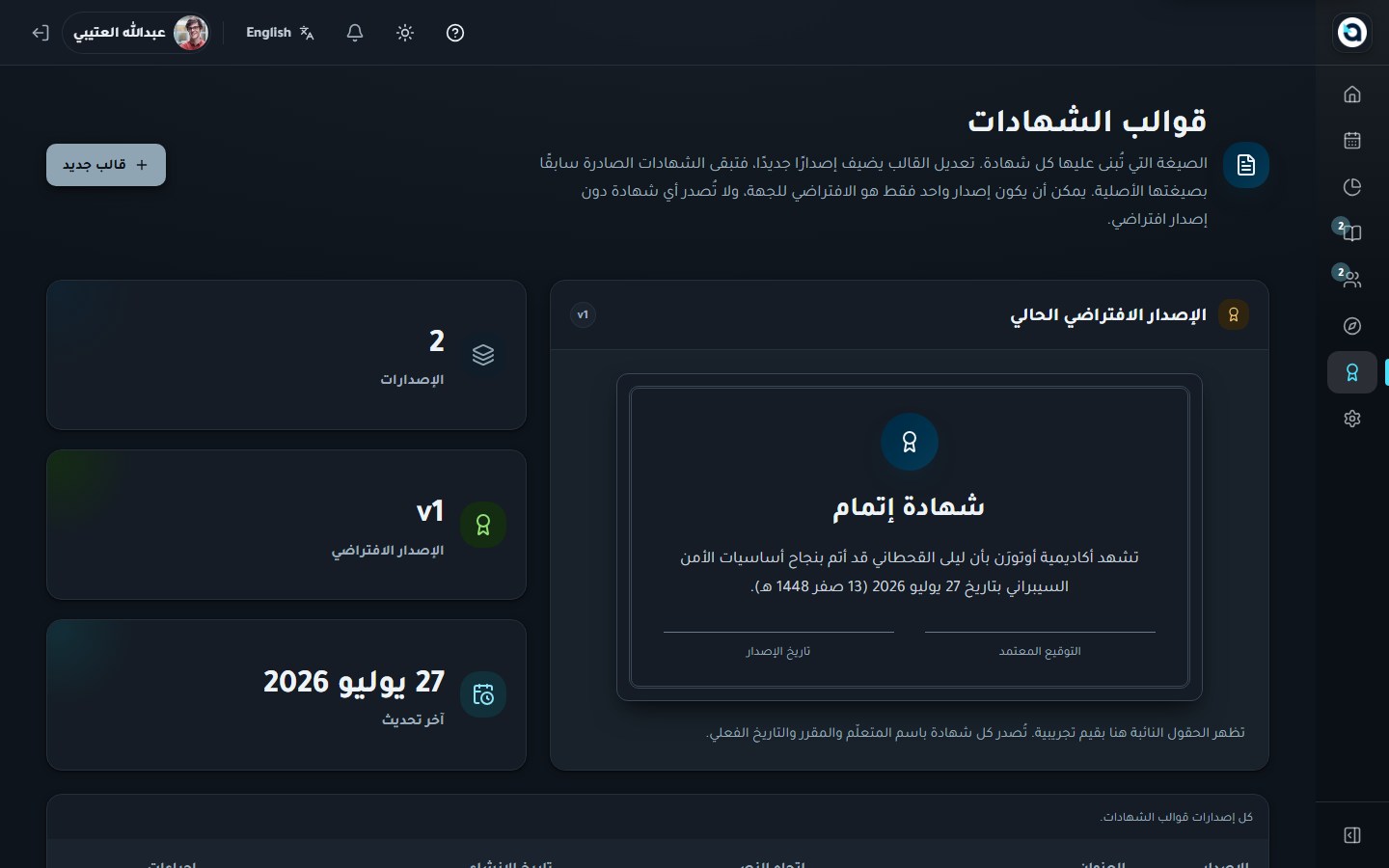Click the الإصدارات label under the count
This screenshot has width=1389, height=868.
tap(412, 379)
